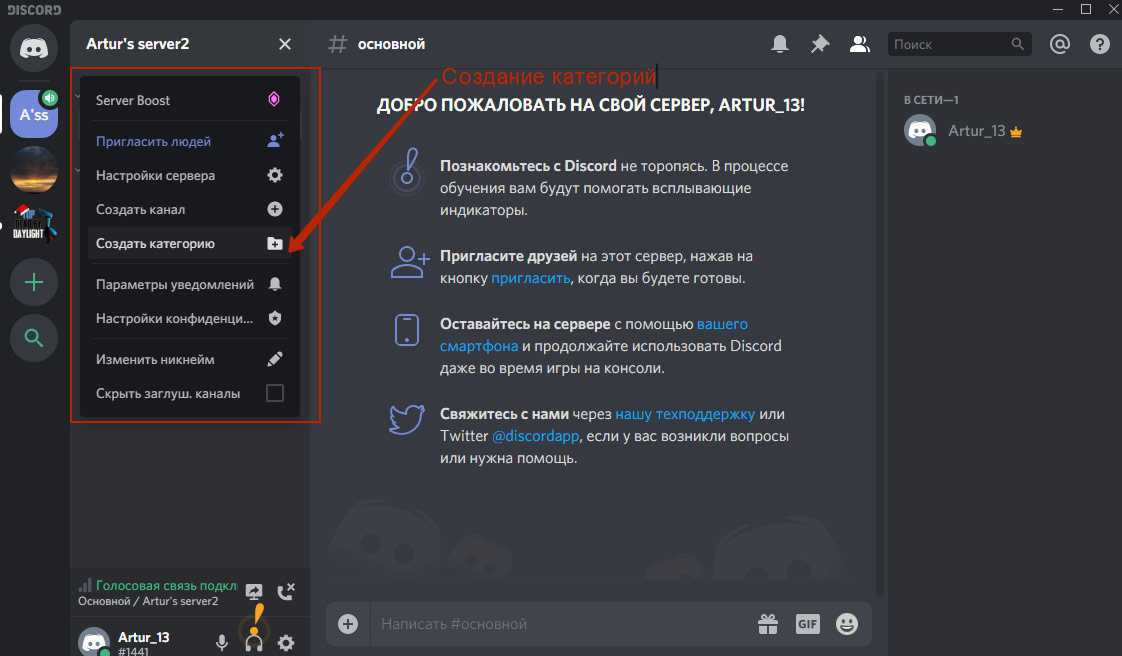The height and width of the screenshot is (656, 1122).
Task: Open pinned messages pin icon
Action: pos(819,44)
